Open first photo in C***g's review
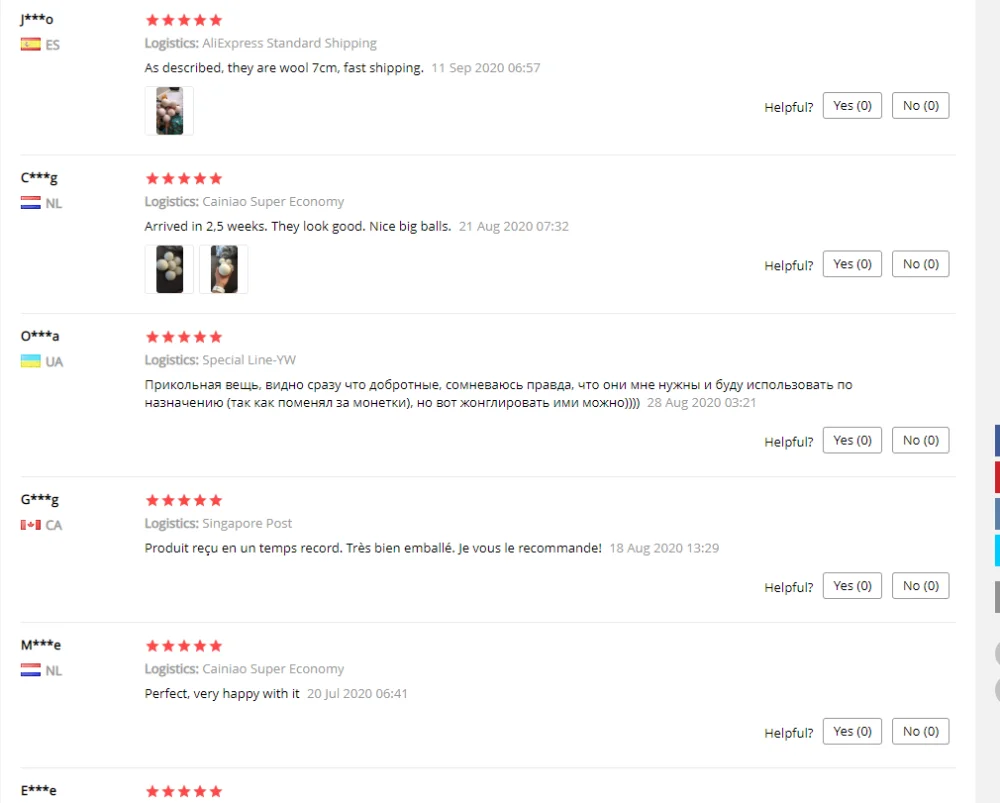This screenshot has width=1000, height=803. pyautogui.click(x=169, y=269)
